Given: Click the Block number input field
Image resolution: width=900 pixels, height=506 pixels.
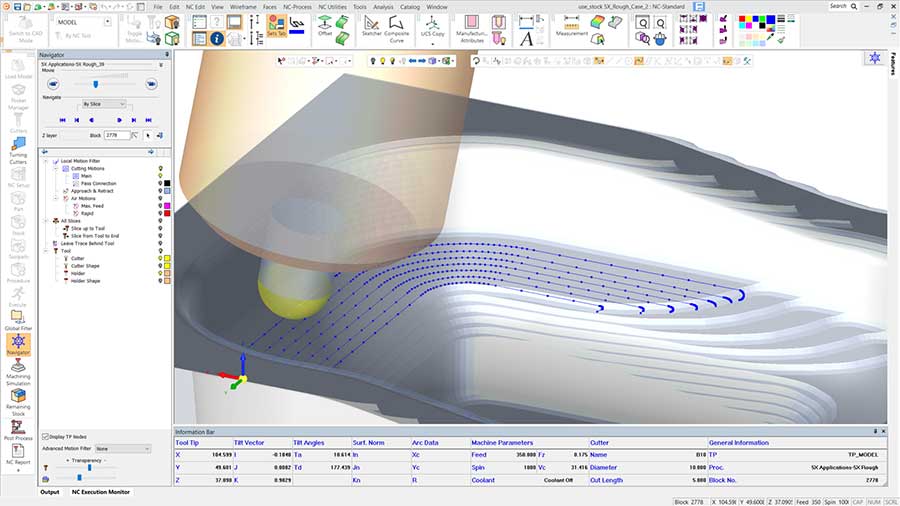Looking at the screenshot, I should tap(117, 135).
